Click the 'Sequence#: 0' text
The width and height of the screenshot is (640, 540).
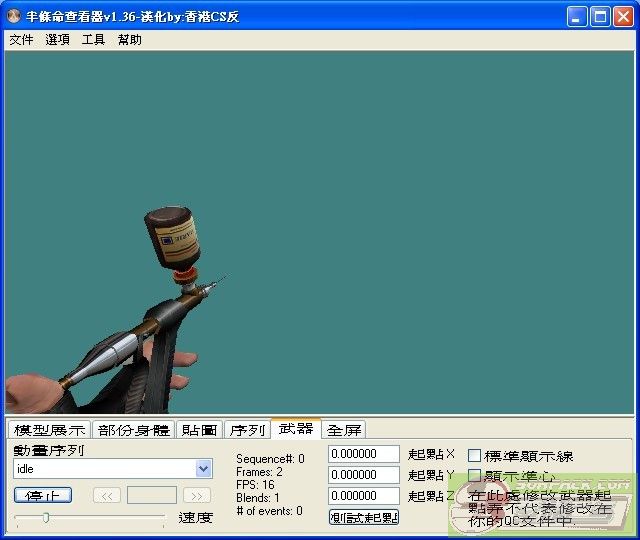[x=270, y=459]
